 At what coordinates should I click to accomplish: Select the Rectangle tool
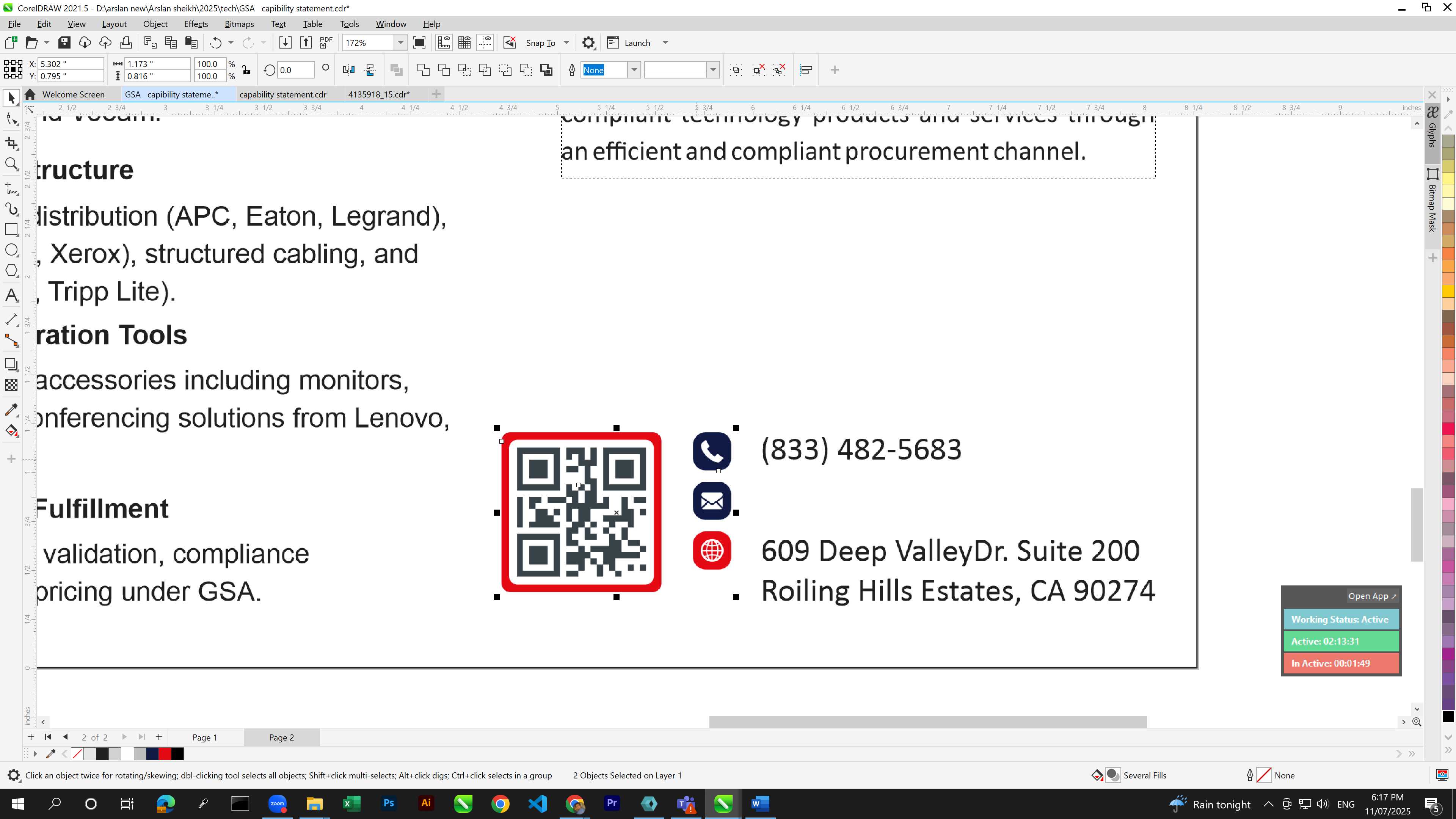click(11, 229)
